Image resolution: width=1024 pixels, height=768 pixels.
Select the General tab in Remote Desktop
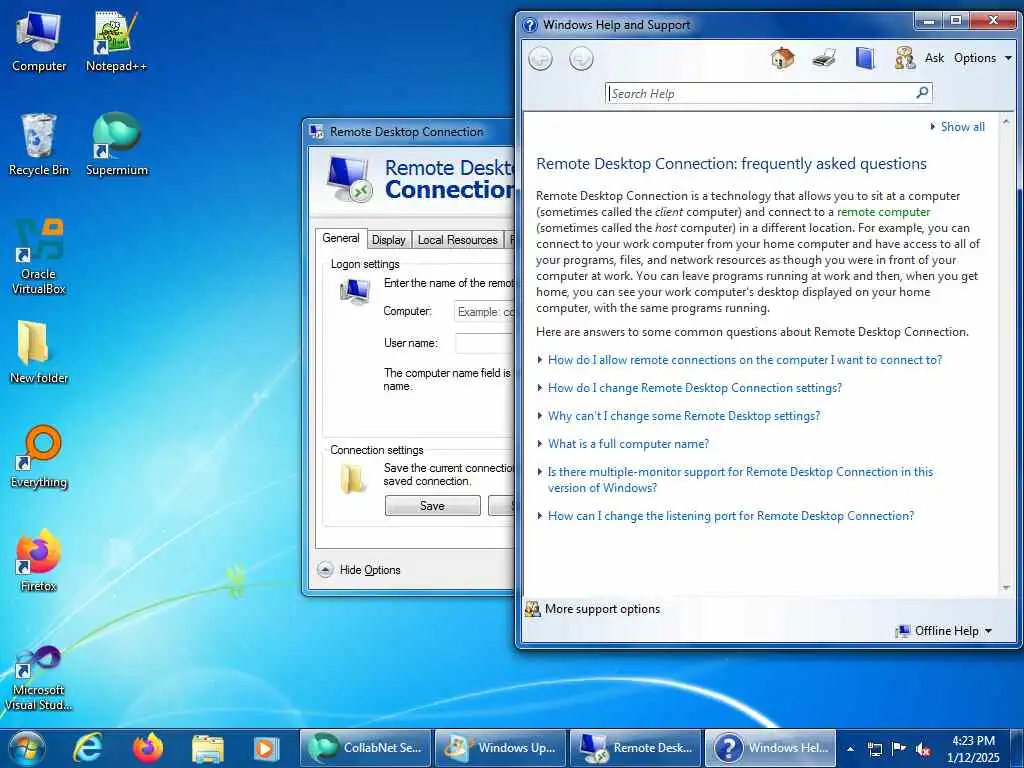pyautogui.click(x=341, y=238)
